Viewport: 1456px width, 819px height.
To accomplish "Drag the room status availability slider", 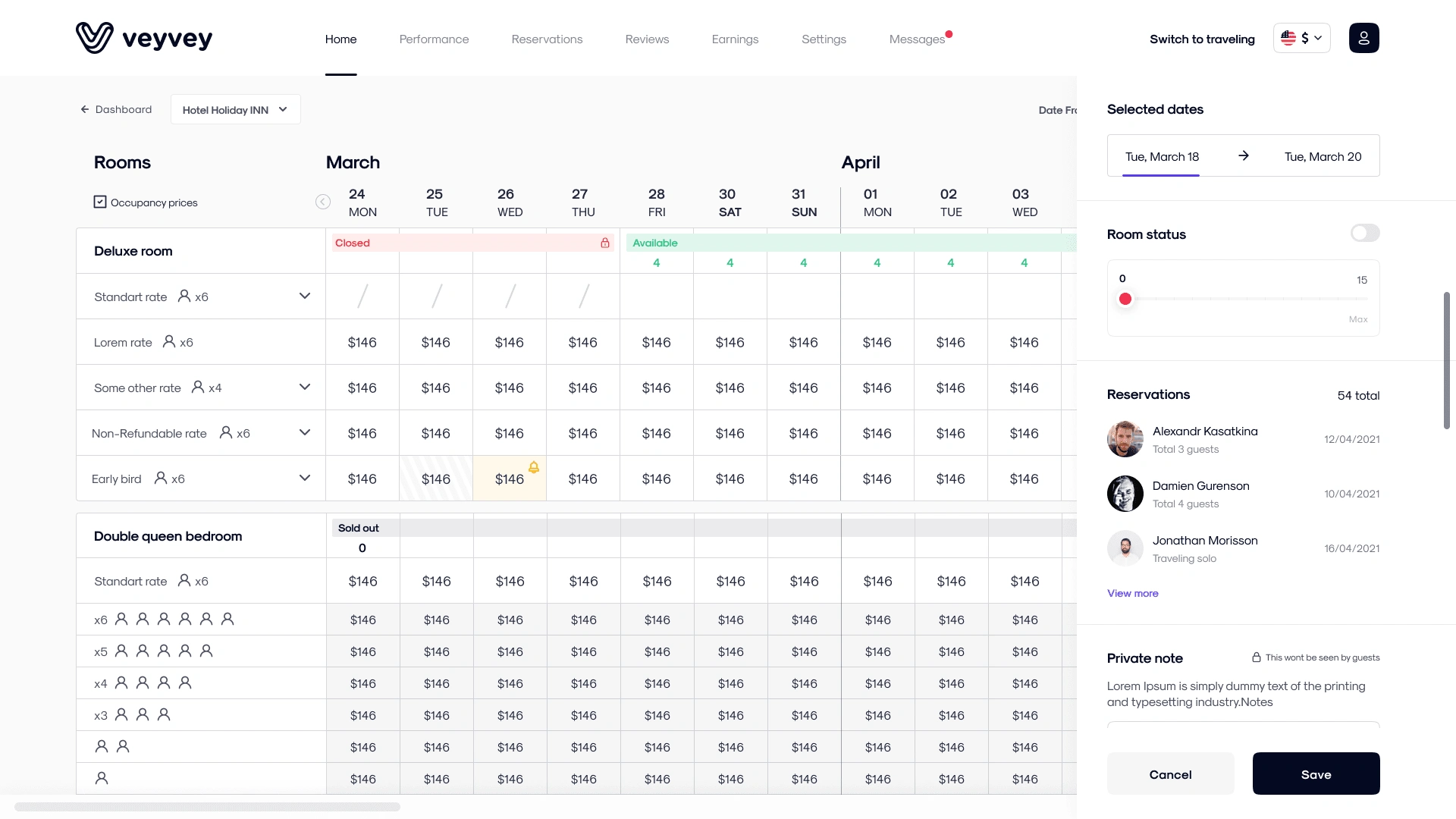I will click(1125, 298).
